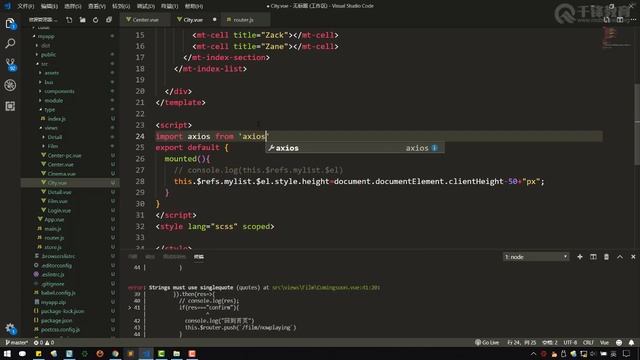Open App.vue in explorer
The width and height of the screenshot is (640, 360).
(x=53, y=220)
